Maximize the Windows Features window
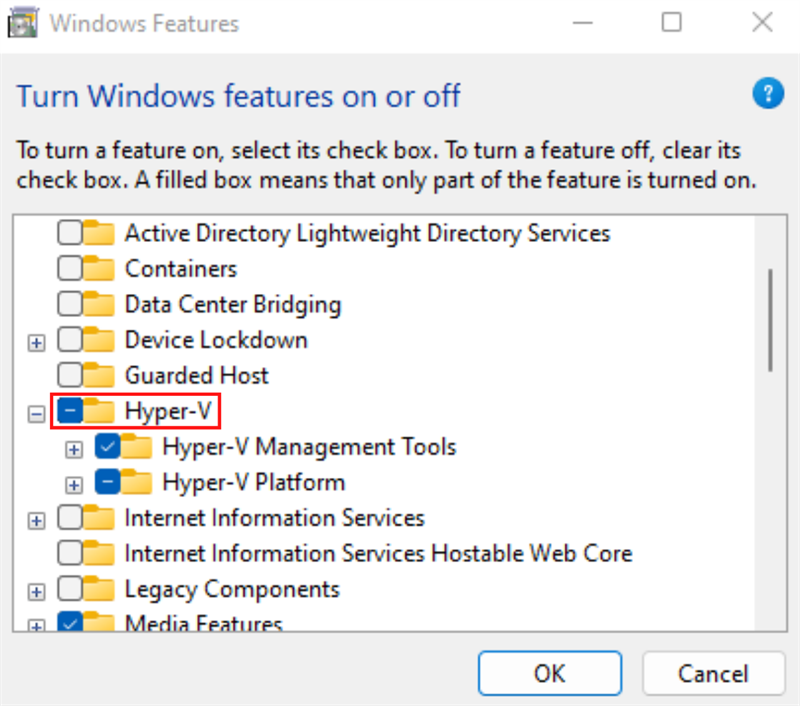This screenshot has height=706, width=800. point(671,22)
